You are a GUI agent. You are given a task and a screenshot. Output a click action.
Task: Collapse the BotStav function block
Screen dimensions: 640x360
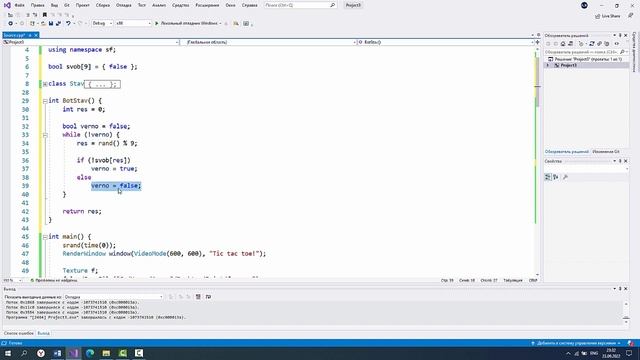45,101
